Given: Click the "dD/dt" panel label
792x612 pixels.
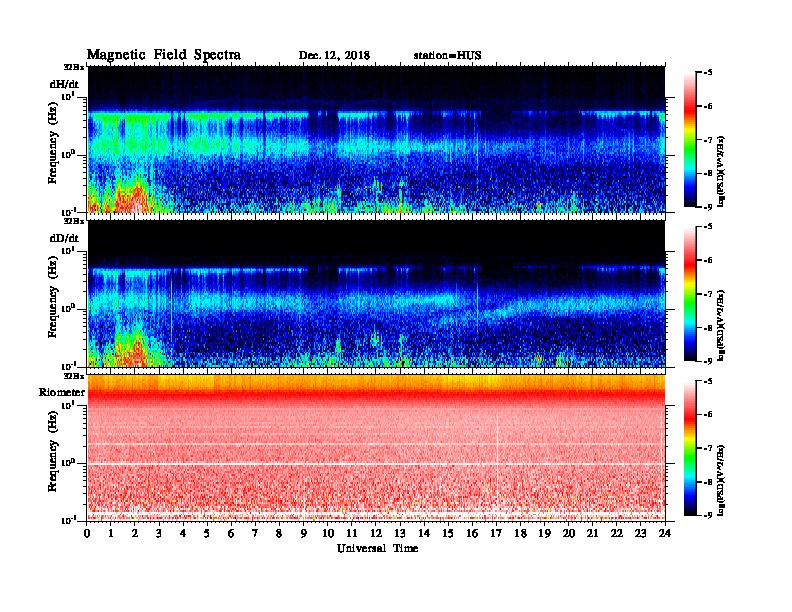Looking at the screenshot, I should coord(64,238).
